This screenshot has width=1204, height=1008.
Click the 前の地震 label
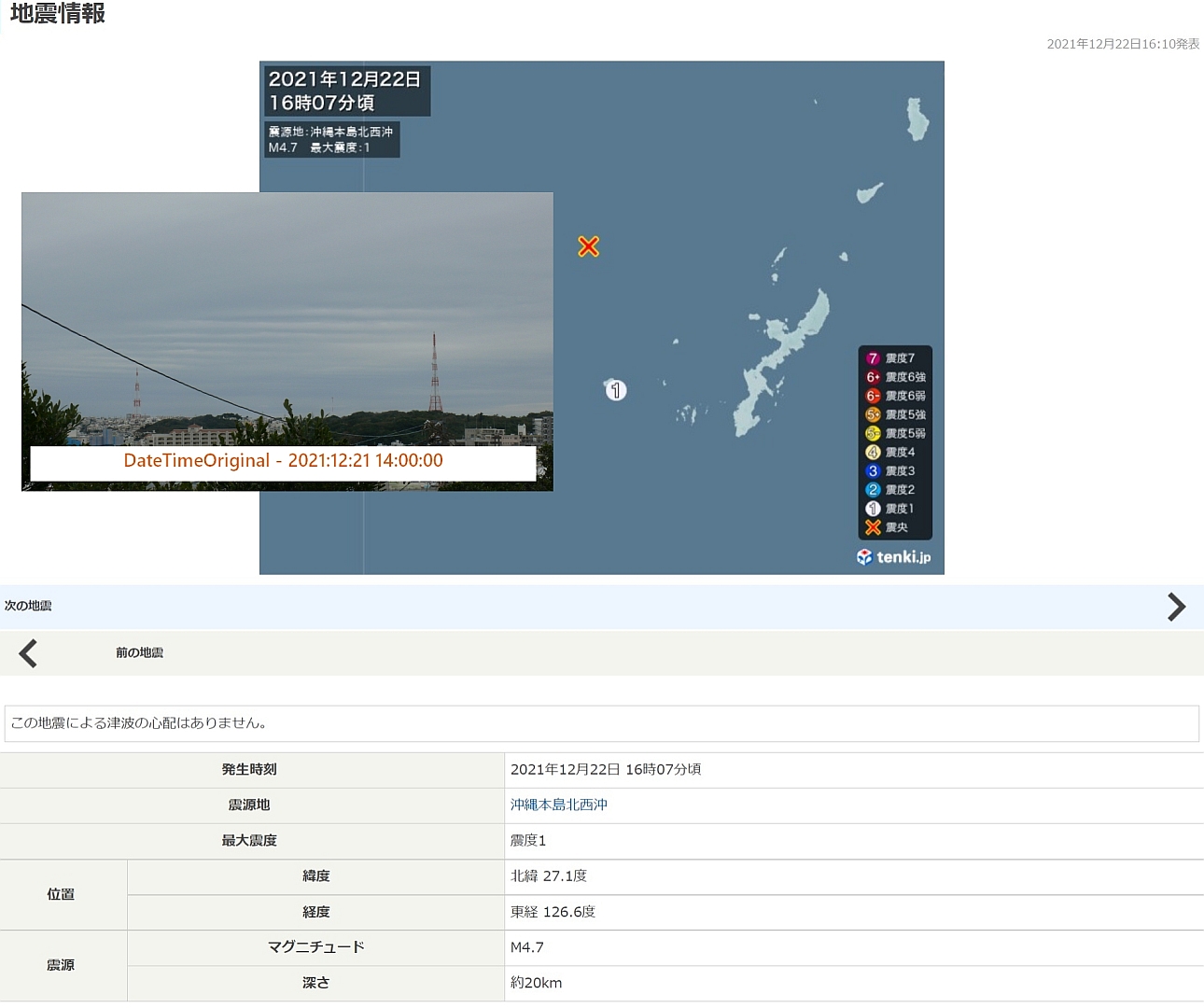pos(139,652)
